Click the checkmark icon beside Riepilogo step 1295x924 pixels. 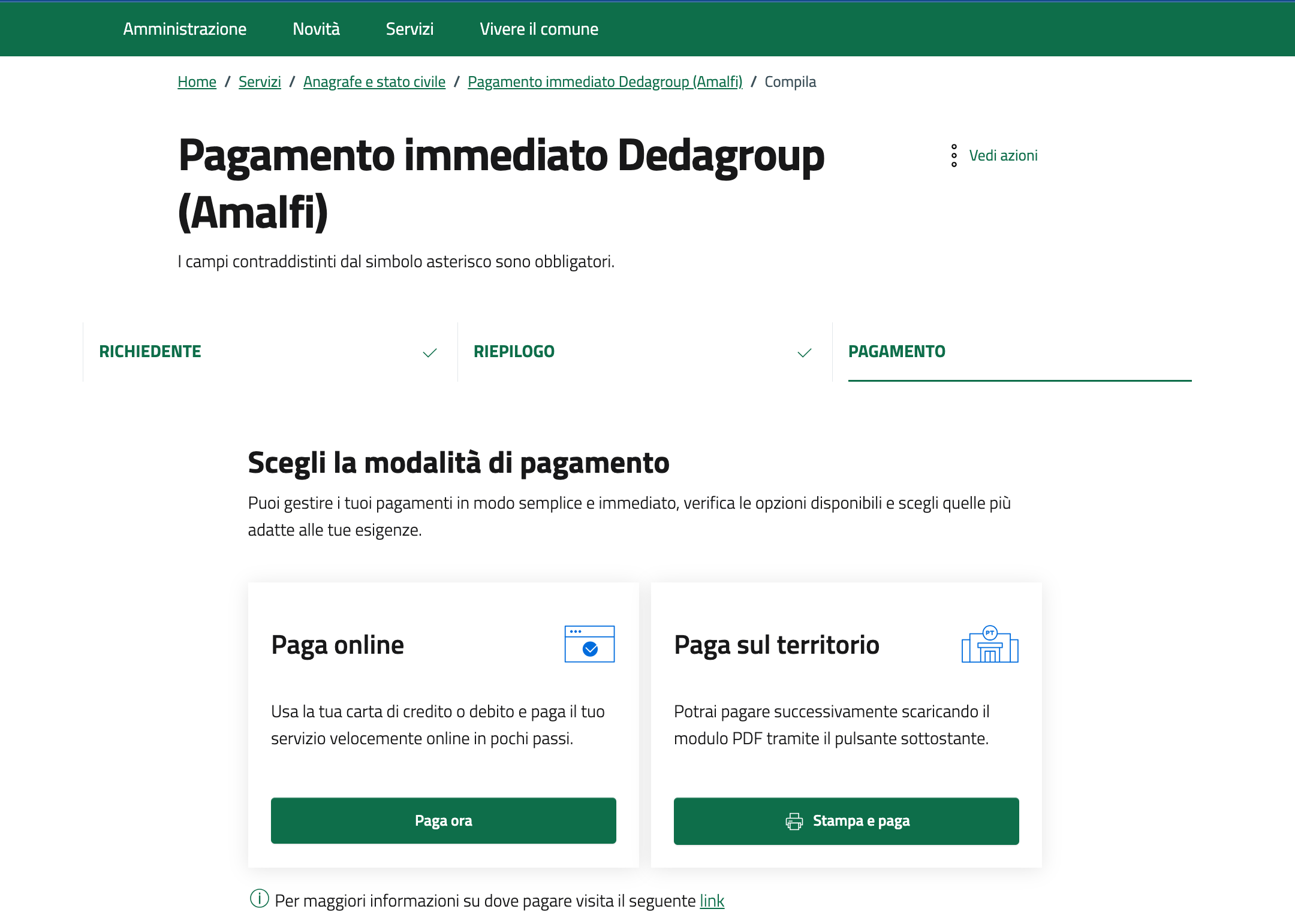point(805,352)
